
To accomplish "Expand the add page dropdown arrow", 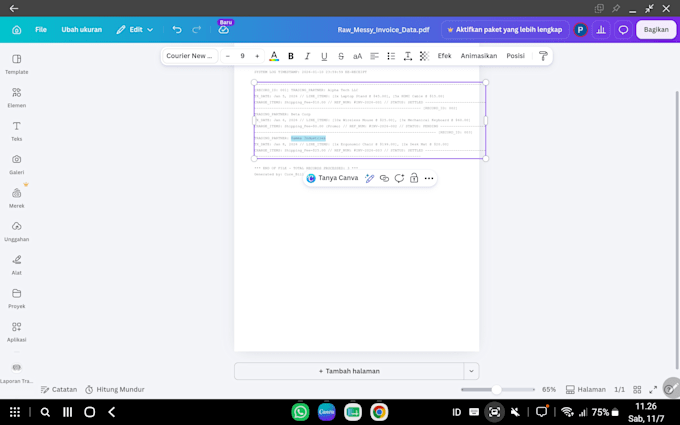I will 471,371.
